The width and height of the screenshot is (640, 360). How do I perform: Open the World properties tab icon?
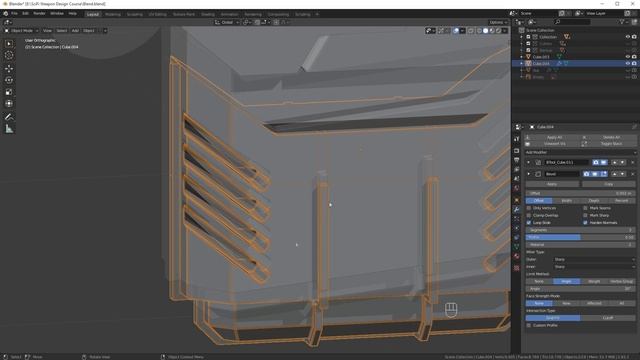(x=517, y=188)
